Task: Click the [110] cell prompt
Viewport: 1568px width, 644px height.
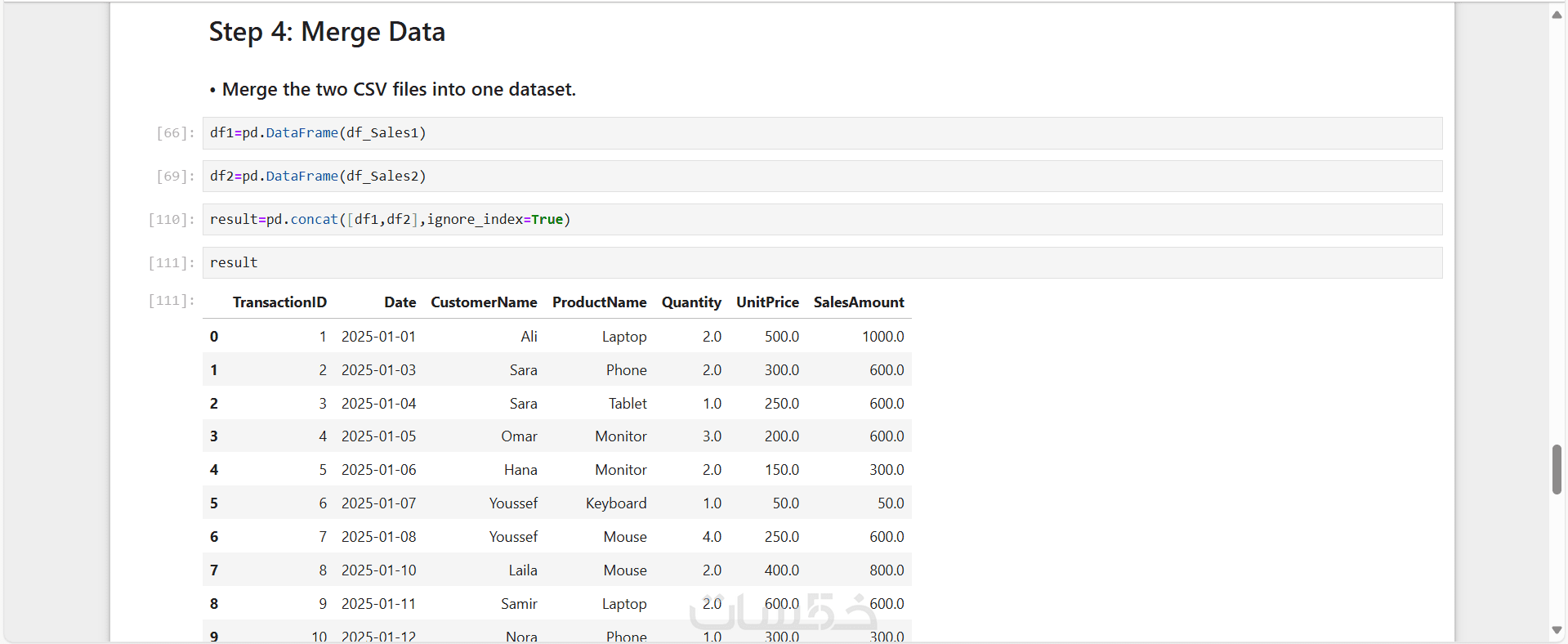Action: pos(171,220)
